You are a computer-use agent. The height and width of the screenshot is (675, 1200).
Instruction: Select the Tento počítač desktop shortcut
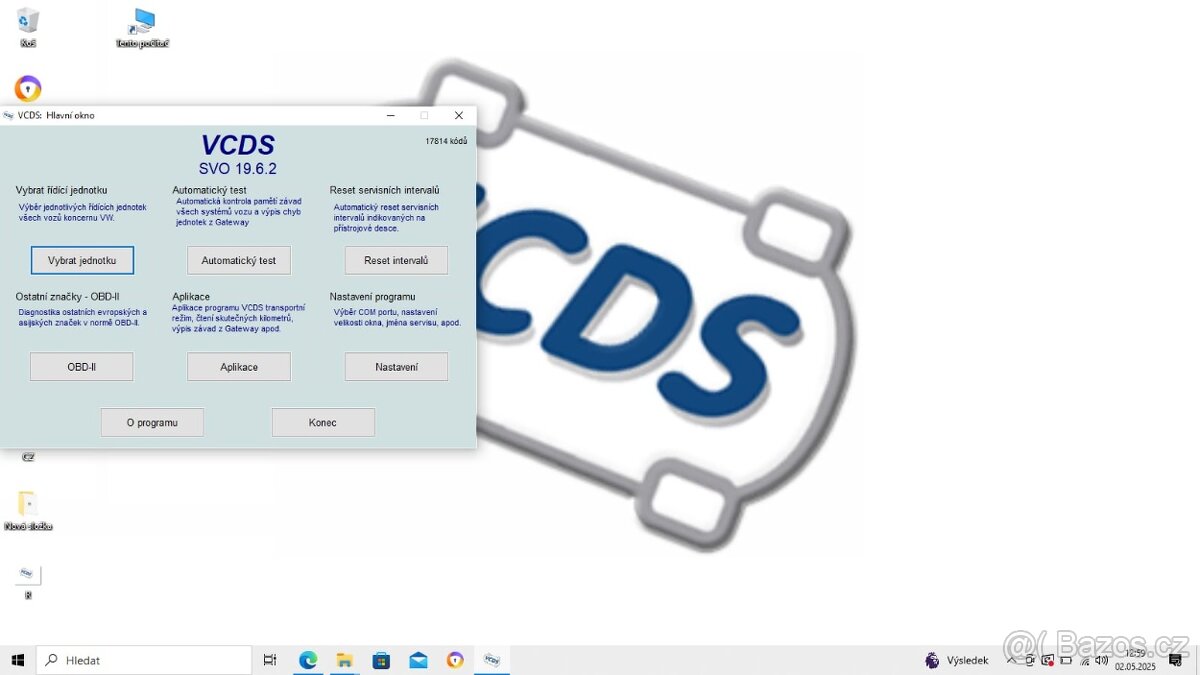pyautogui.click(x=142, y=27)
